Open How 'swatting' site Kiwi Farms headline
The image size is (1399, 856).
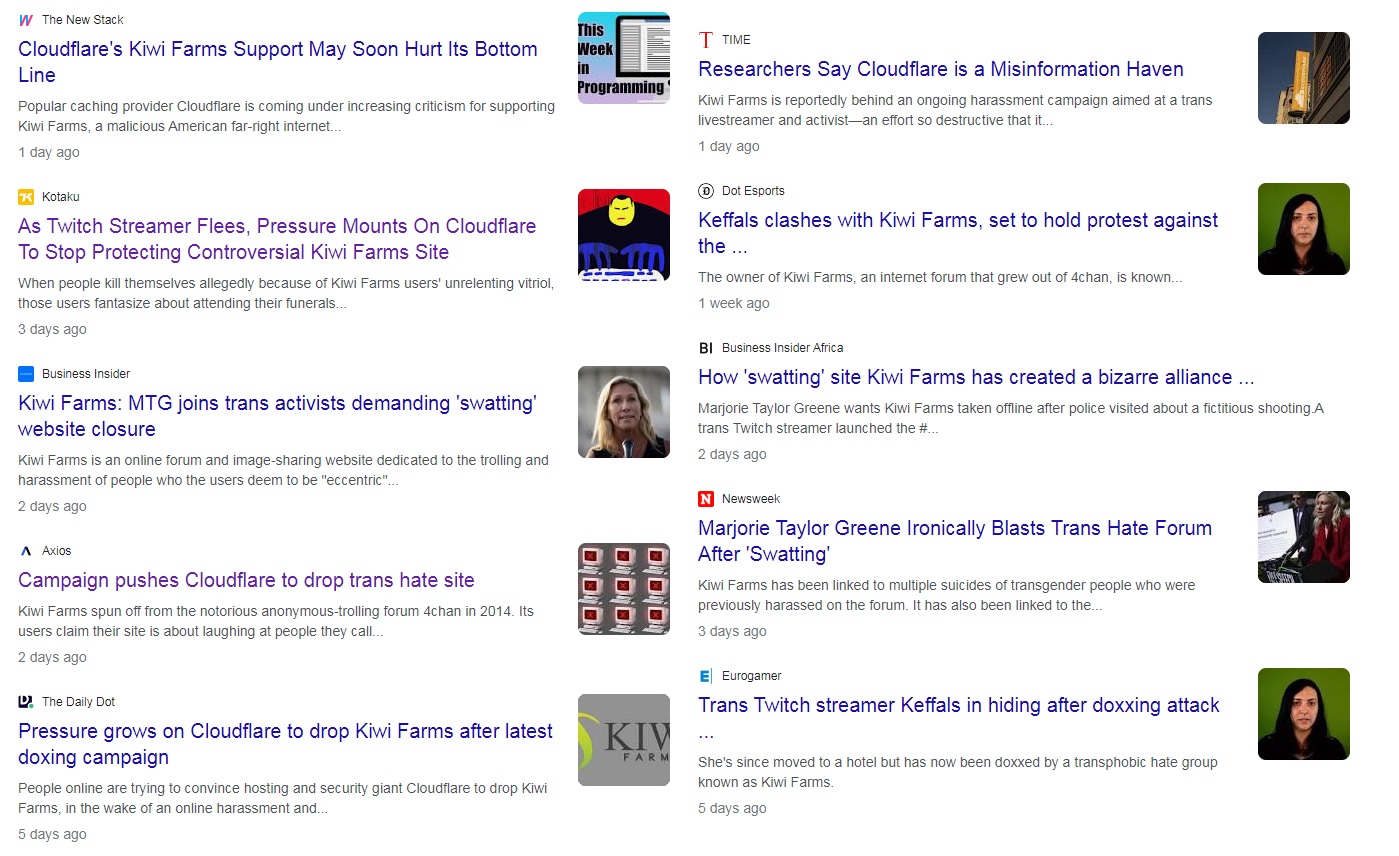click(976, 377)
